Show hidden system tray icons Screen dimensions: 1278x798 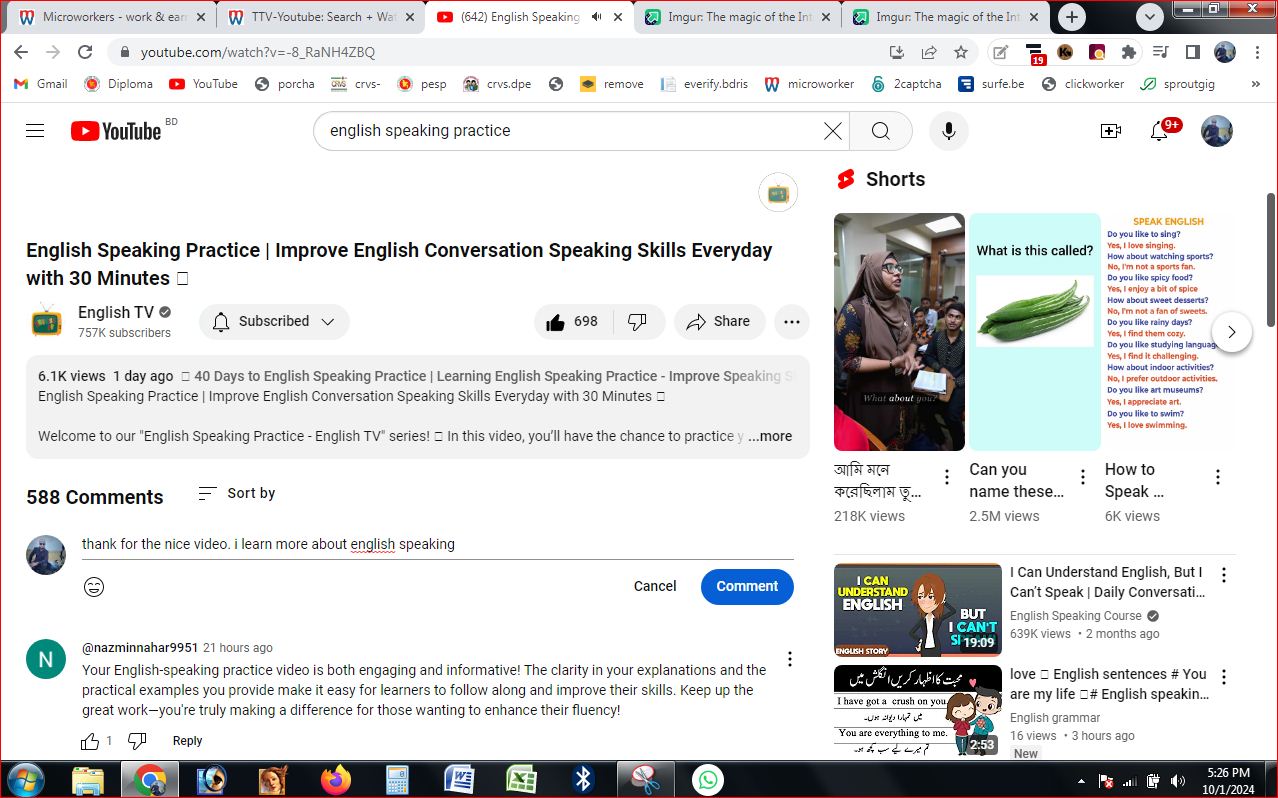[1081, 781]
